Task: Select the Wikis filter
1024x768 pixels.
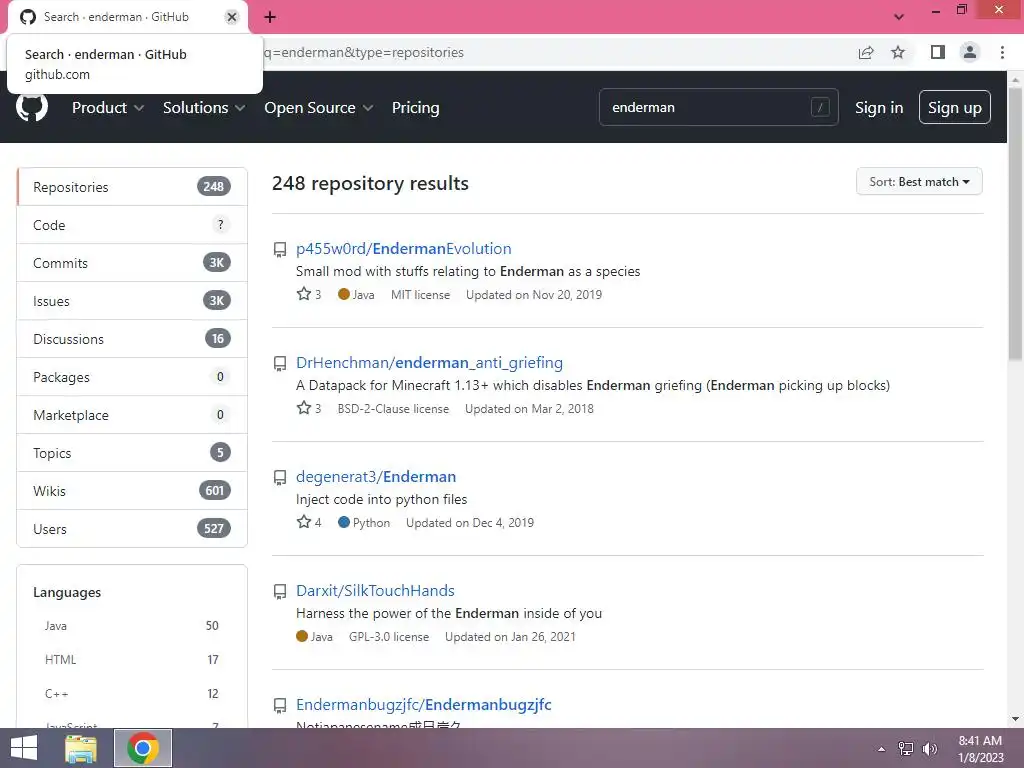Action: point(132,490)
